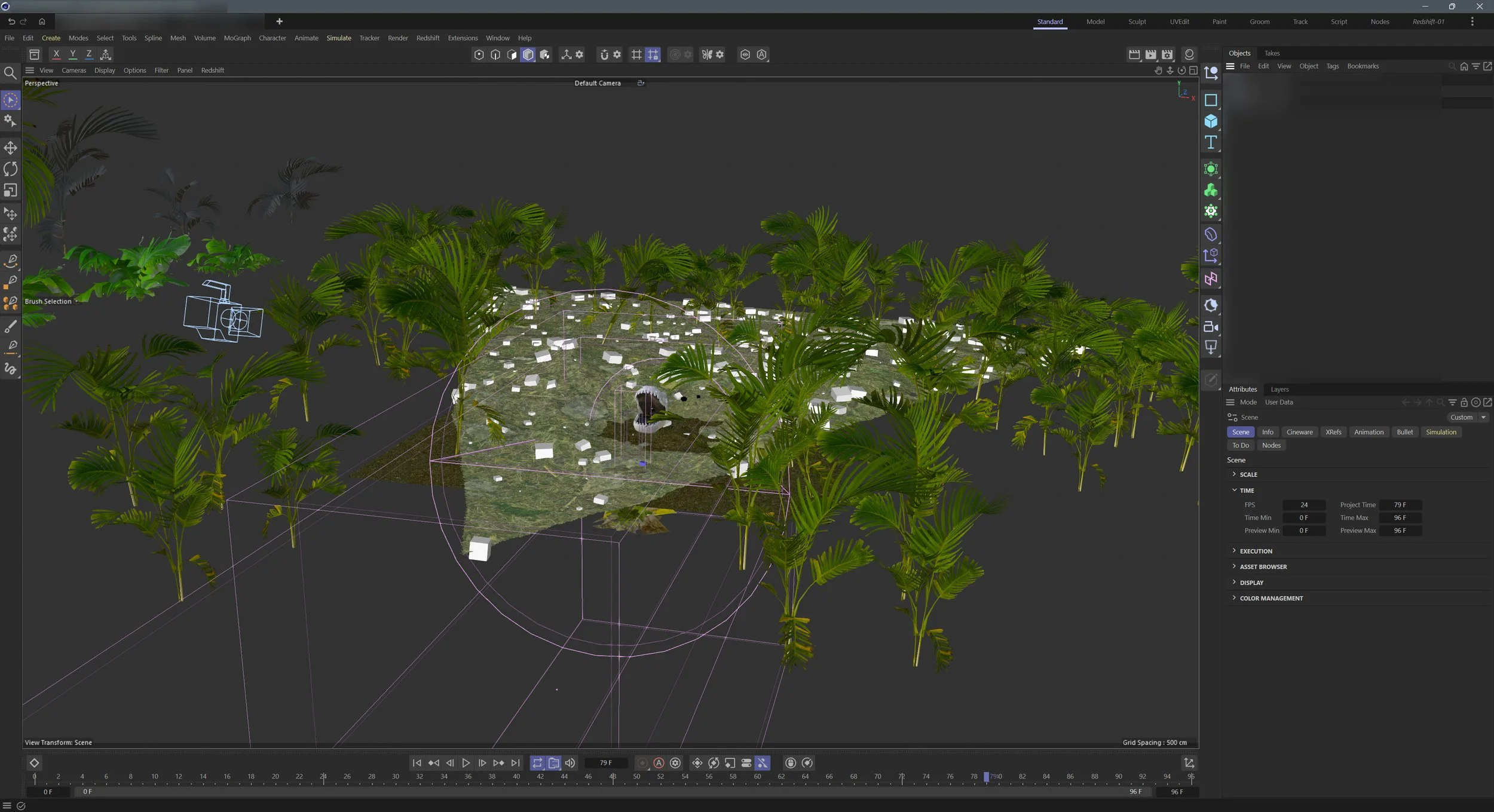Open the search magnifier tool
1494x812 pixels.
click(10, 73)
